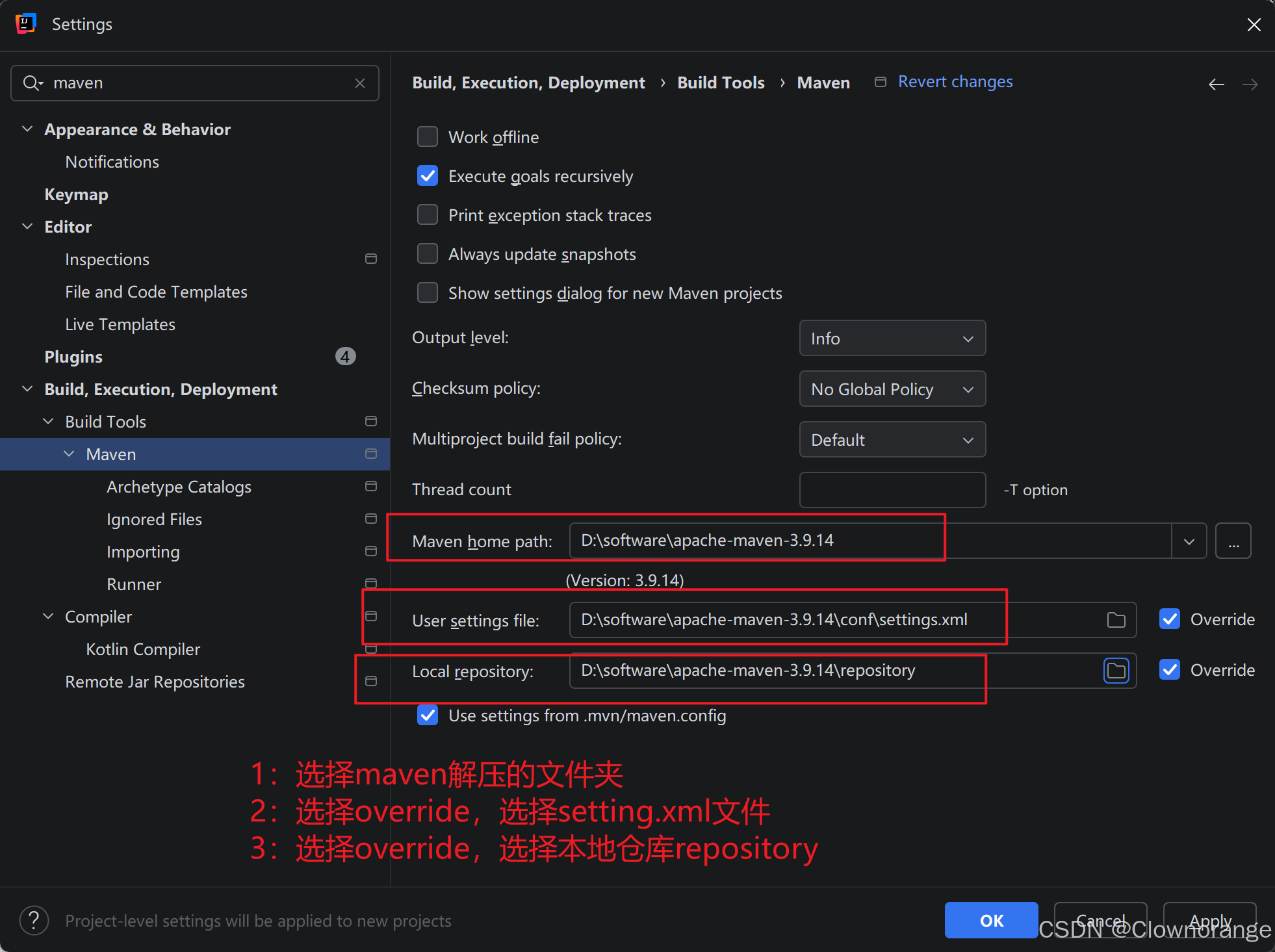Click the folder icon in Local repository field

[1116, 671]
